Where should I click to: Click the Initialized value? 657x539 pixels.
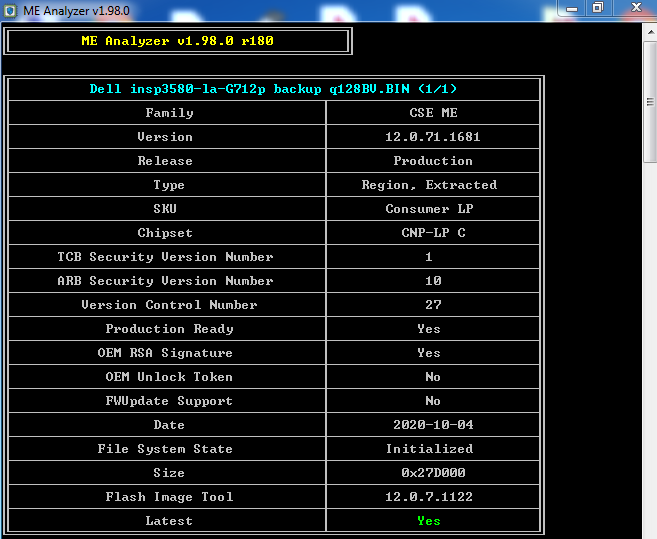tap(429, 449)
